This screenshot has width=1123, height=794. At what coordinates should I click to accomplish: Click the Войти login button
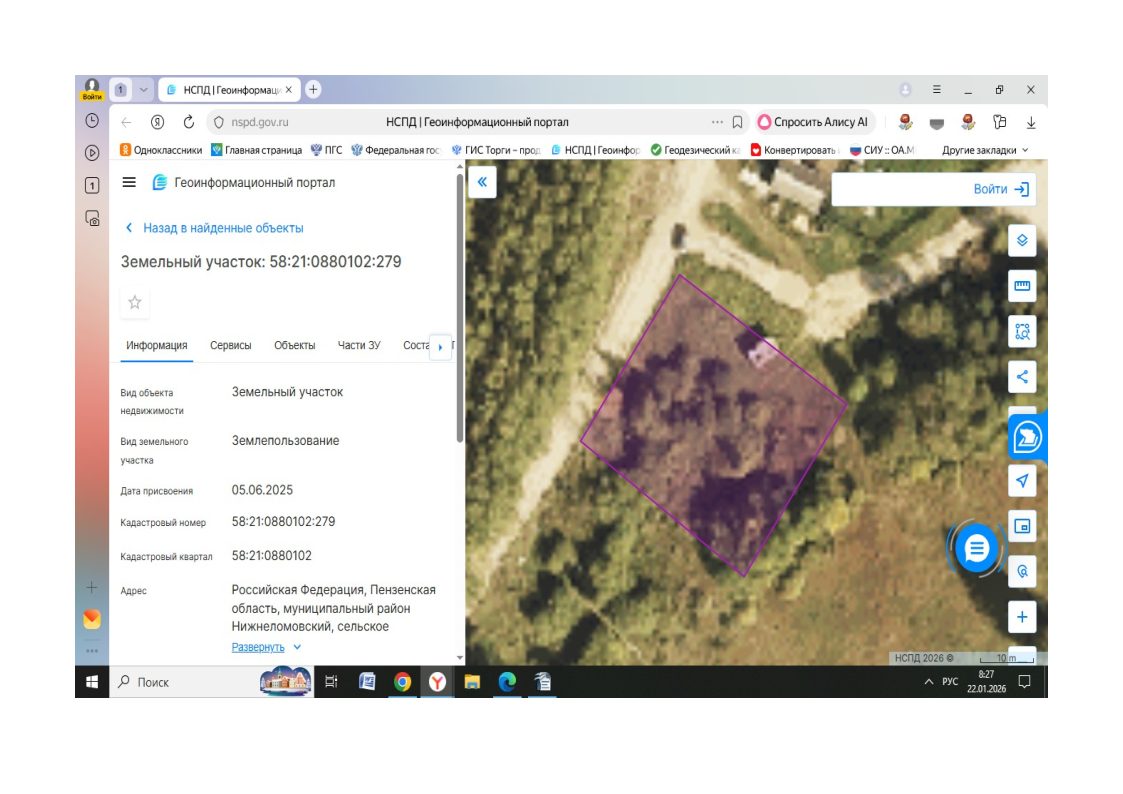click(1001, 189)
